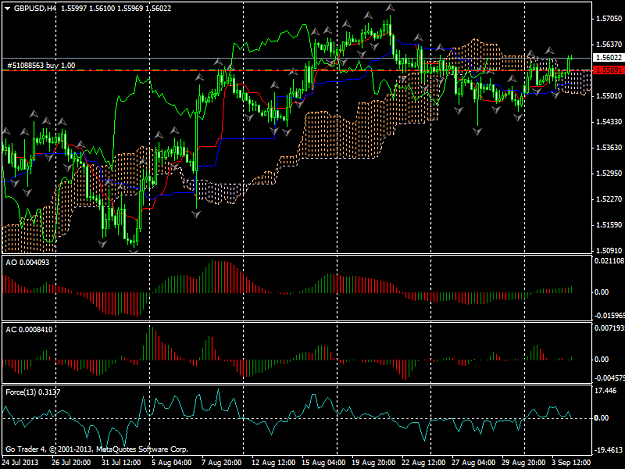Screen dimensions: 625x469
Task: Click the AO scale value 0.021108
Action: 609,261
